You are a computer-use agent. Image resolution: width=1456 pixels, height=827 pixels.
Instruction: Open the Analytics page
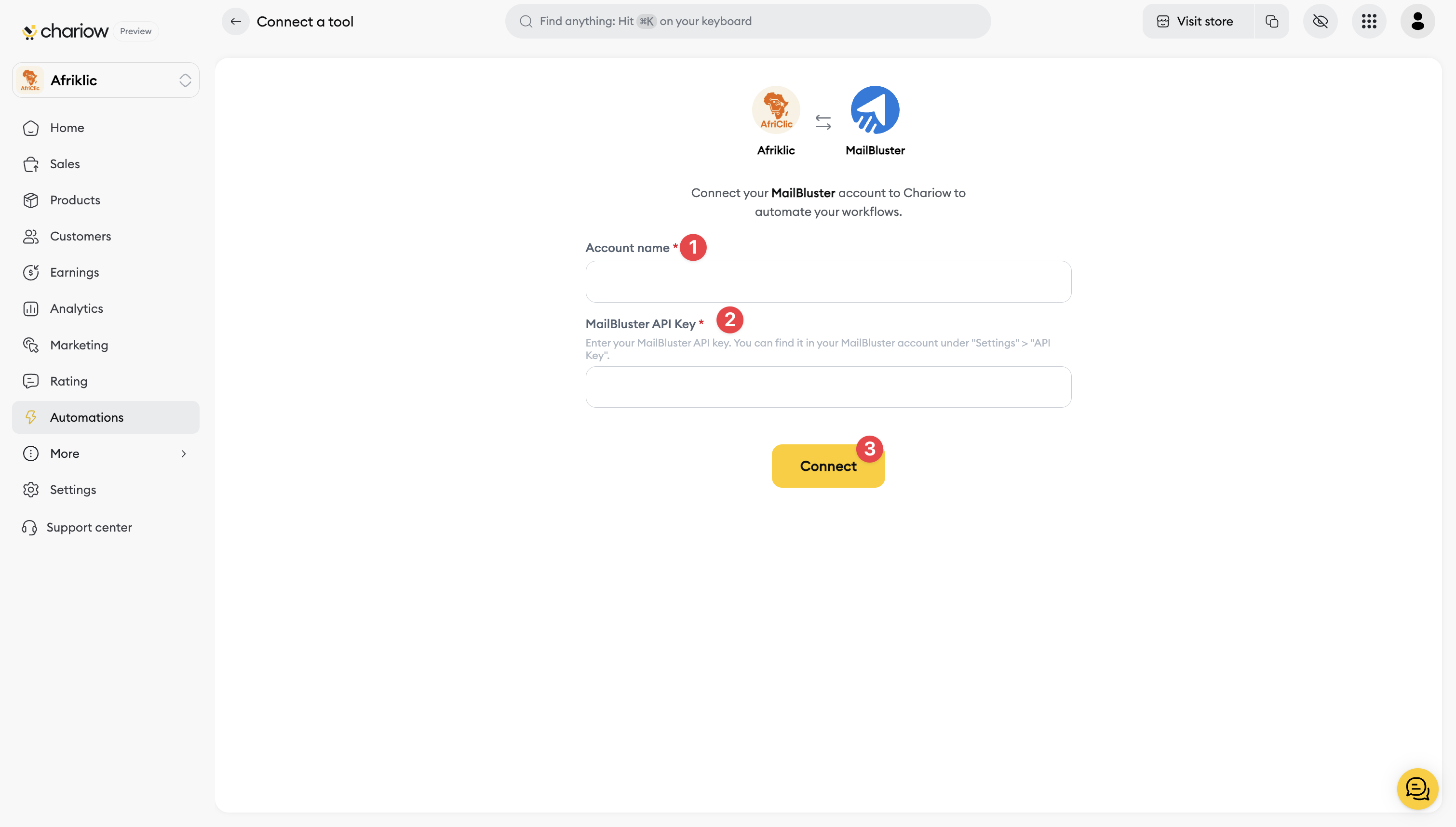tap(77, 308)
